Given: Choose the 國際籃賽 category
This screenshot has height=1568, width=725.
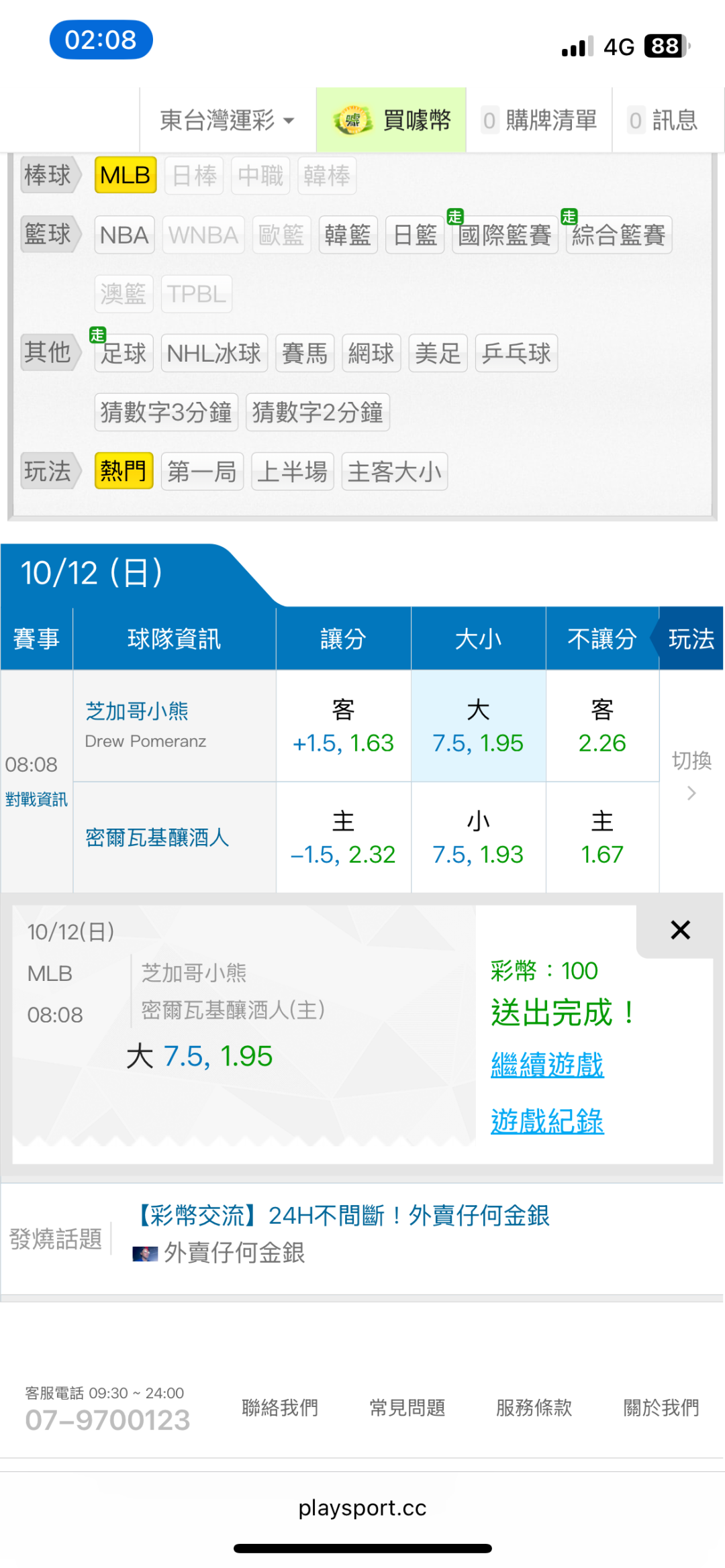Looking at the screenshot, I should coord(505,235).
